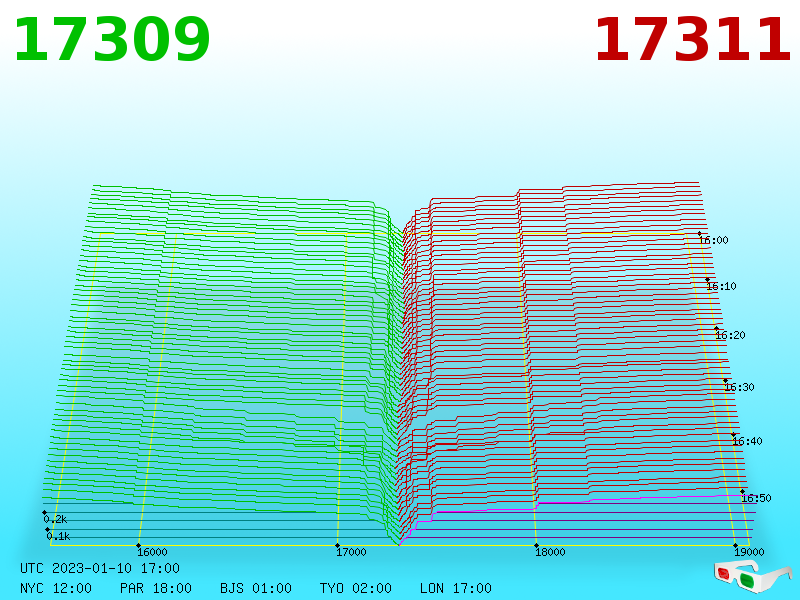This screenshot has width=800, height=600.
Task: Click the 16:10 time axis marker
Action: (721, 286)
